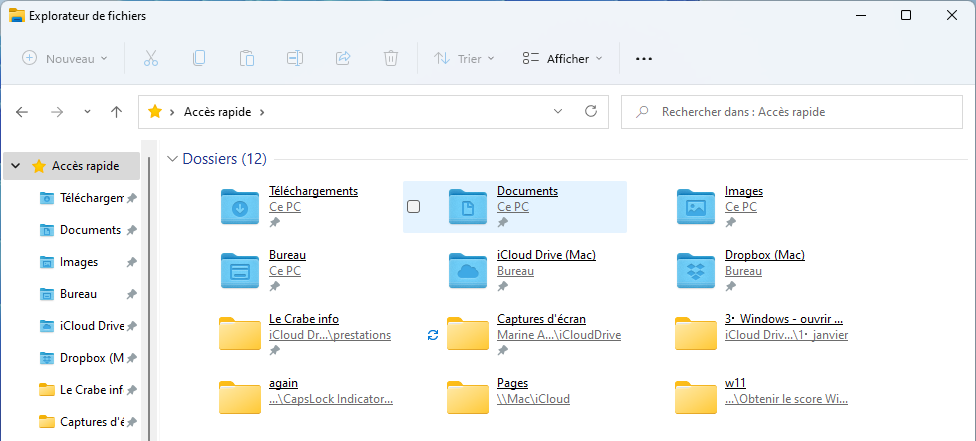The height and width of the screenshot is (441, 976).
Task: Open the Trier sort dropdown
Action: (464, 59)
